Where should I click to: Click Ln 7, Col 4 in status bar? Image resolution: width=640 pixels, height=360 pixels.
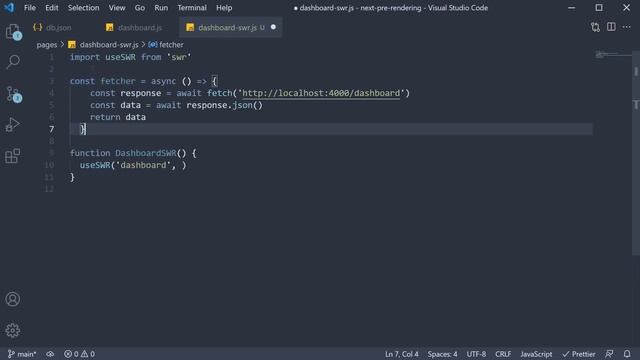(402, 354)
